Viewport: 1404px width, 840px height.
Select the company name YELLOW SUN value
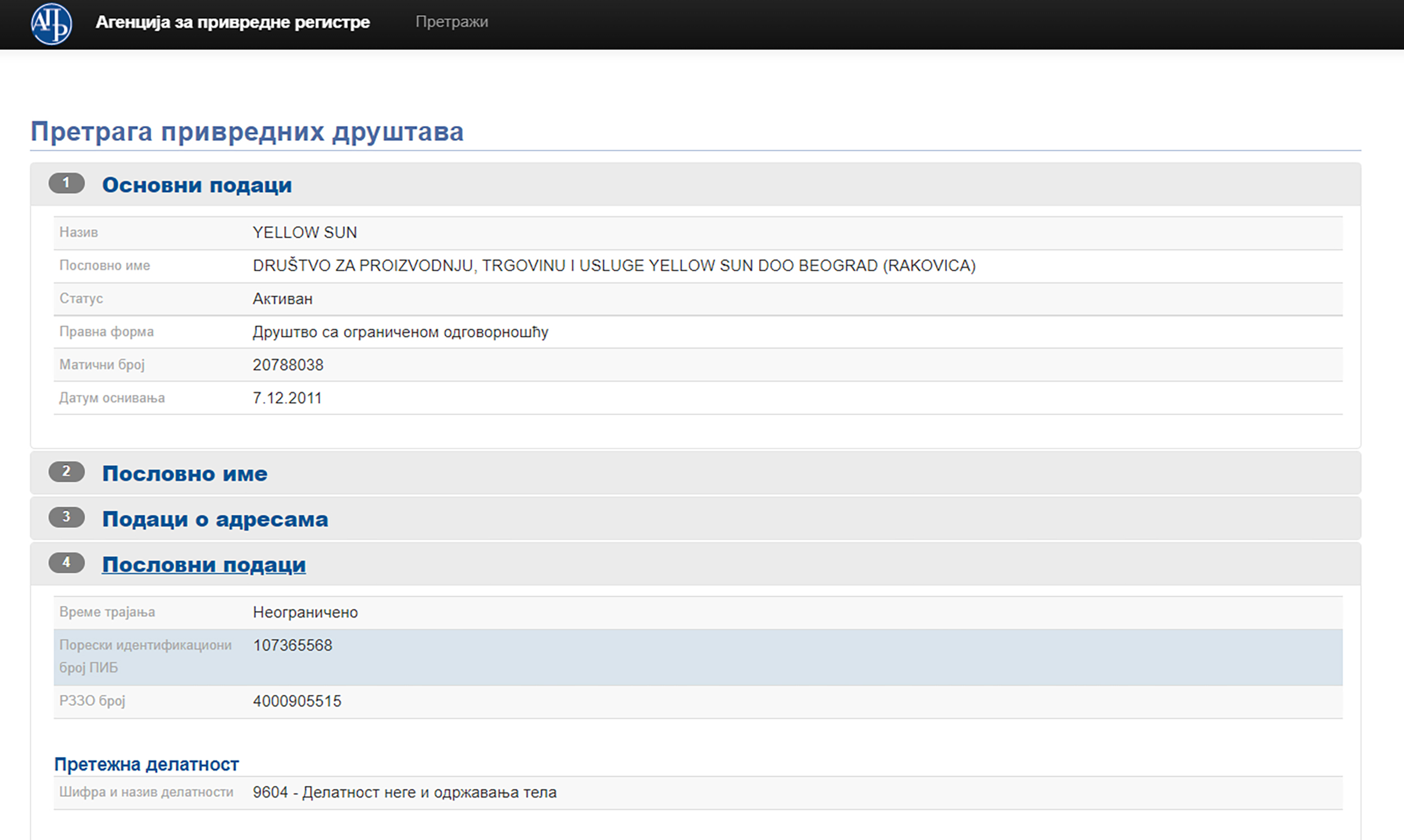pyautogui.click(x=304, y=232)
